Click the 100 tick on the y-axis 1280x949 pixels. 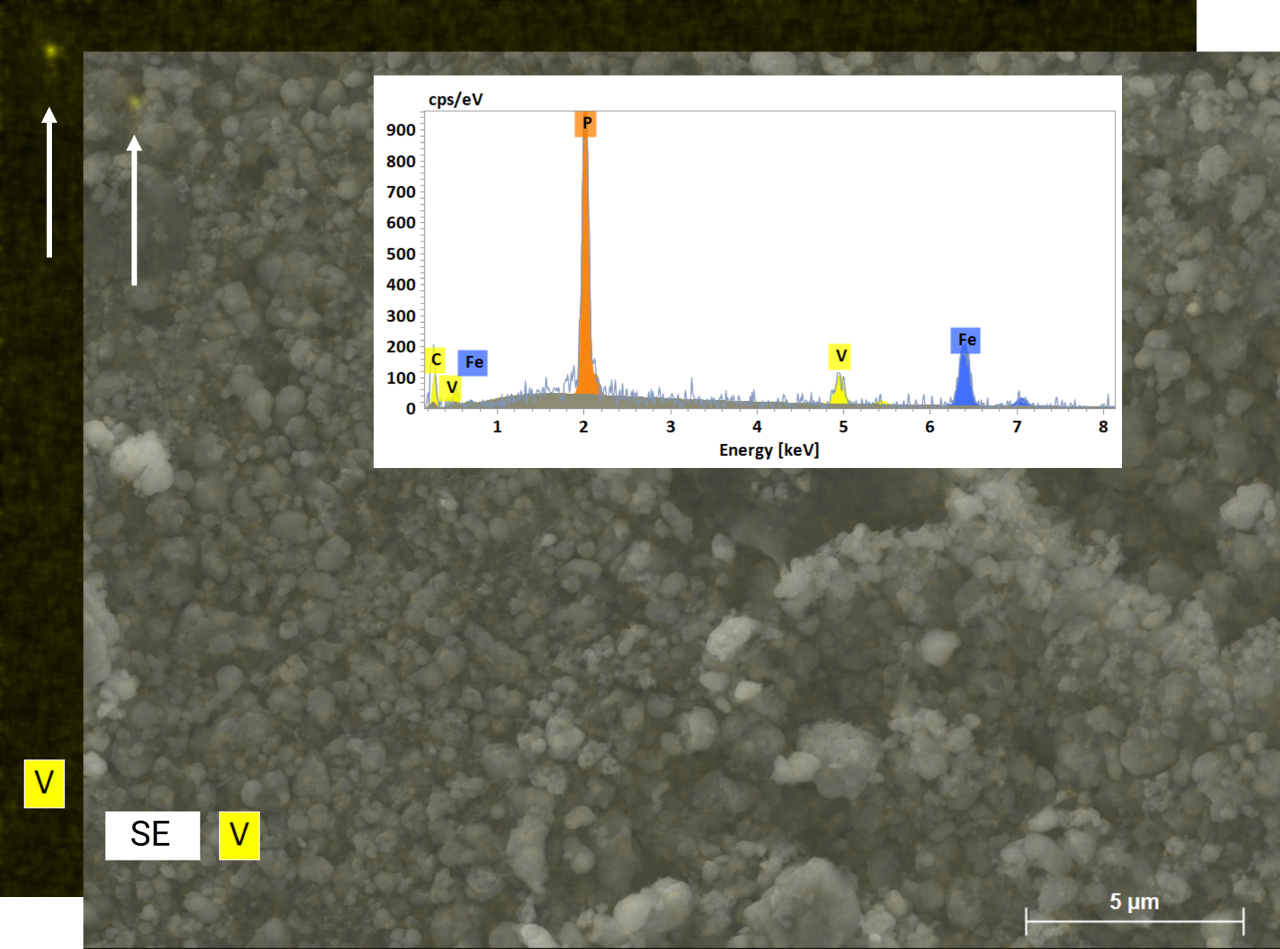[401, 378]
